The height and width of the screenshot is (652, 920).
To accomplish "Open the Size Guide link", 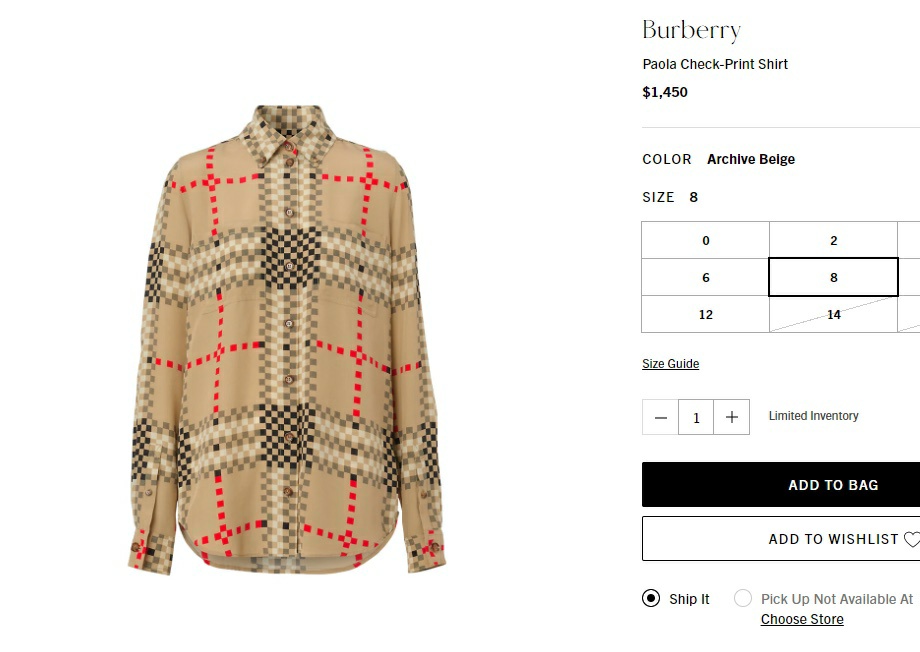I will [x=671, y=363].
